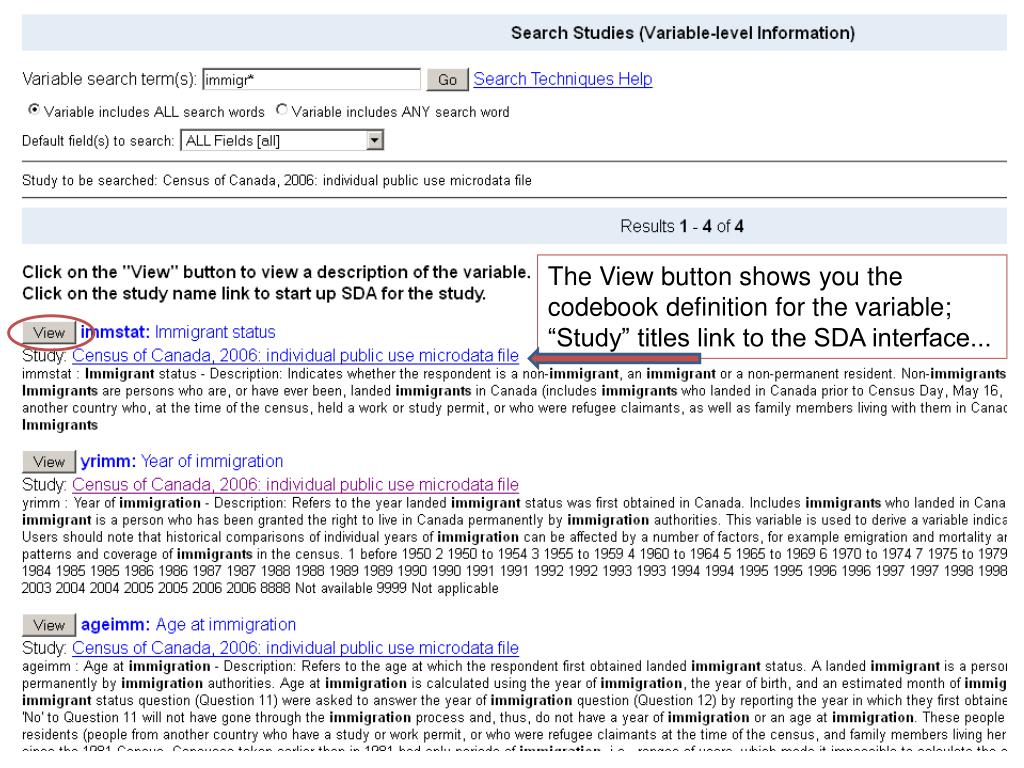
Task: Click the '8888 Not available 9999 Not applicable' text
Action: pyautogui.click(x=379, y=588)
